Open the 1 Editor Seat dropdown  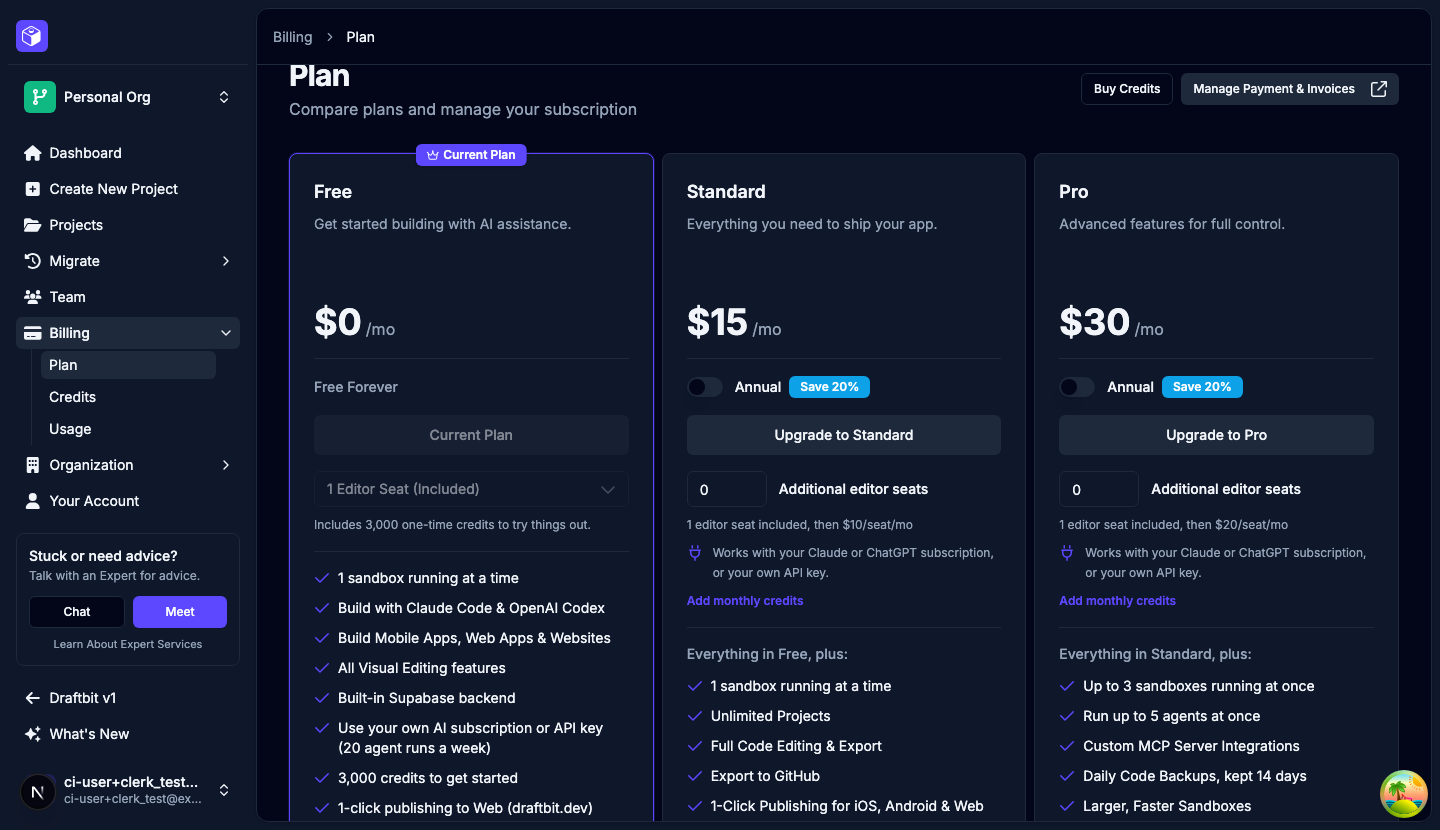(471, 489)
